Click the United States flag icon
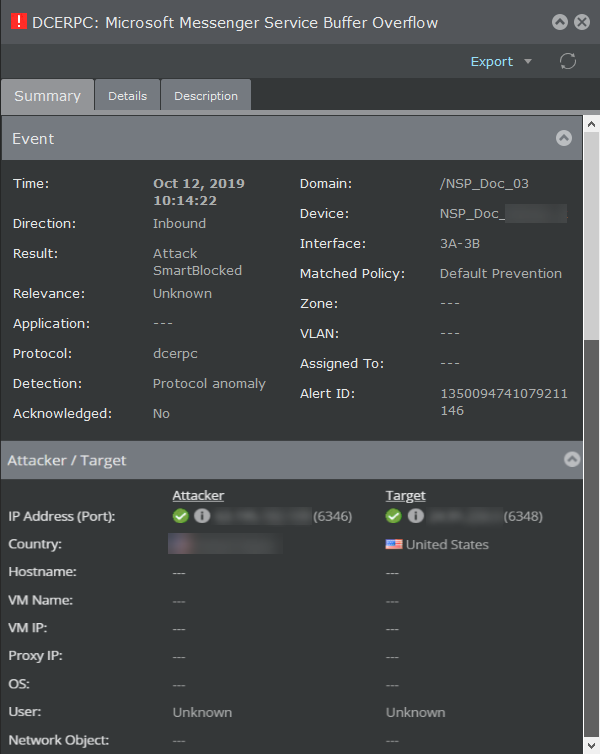Image resolution: width=600 pixels, height=754 pixels. 394,544
